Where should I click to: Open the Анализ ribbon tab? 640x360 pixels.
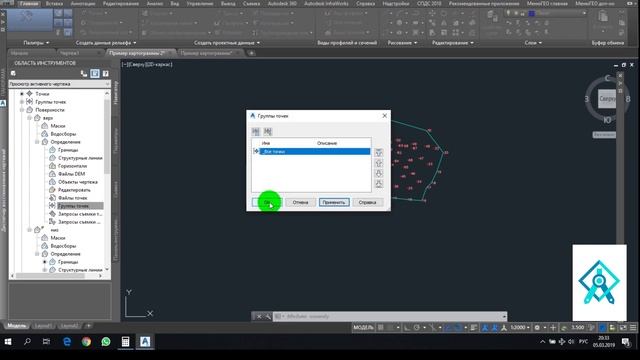(155, 3)
